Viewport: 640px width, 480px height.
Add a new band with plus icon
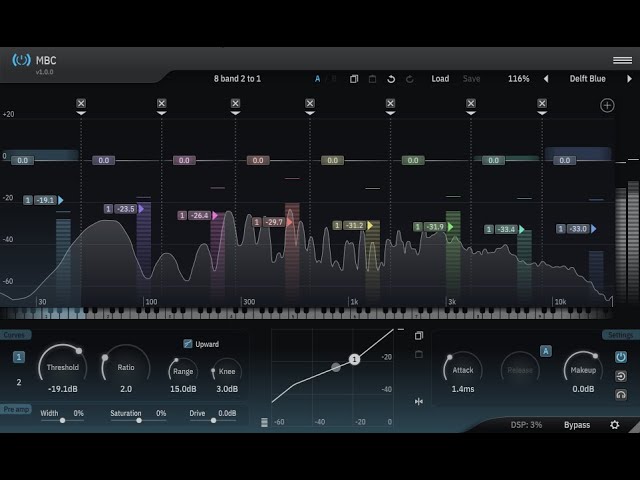click(607, 105)
